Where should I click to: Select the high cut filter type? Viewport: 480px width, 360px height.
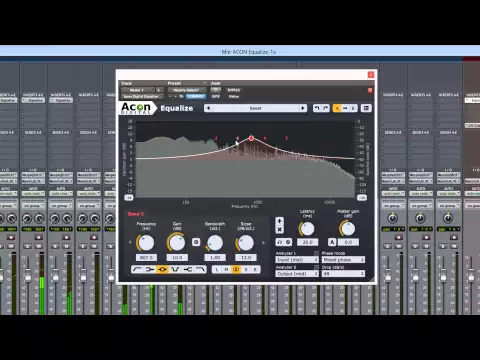(200, 269)
